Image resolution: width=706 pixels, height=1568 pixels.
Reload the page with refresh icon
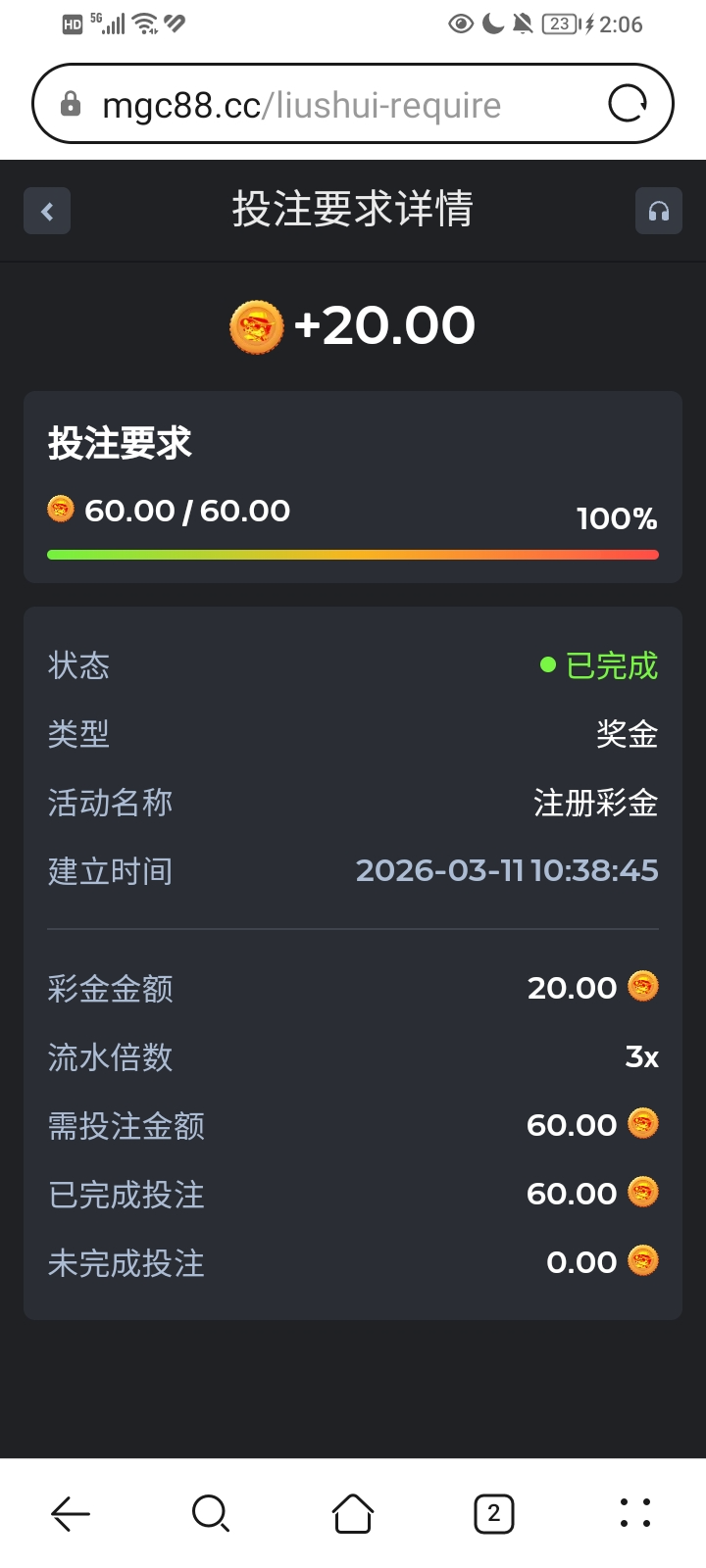(x=628, y=104)
